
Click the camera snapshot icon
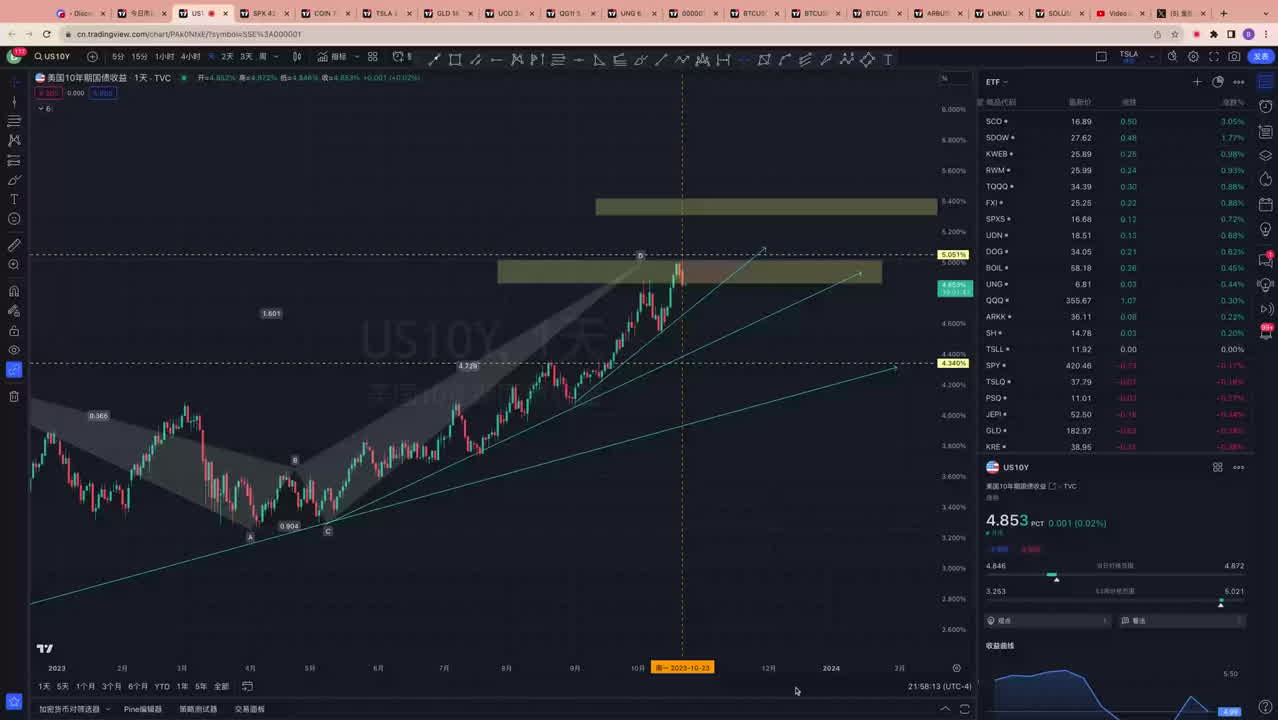coord(1235,57)
